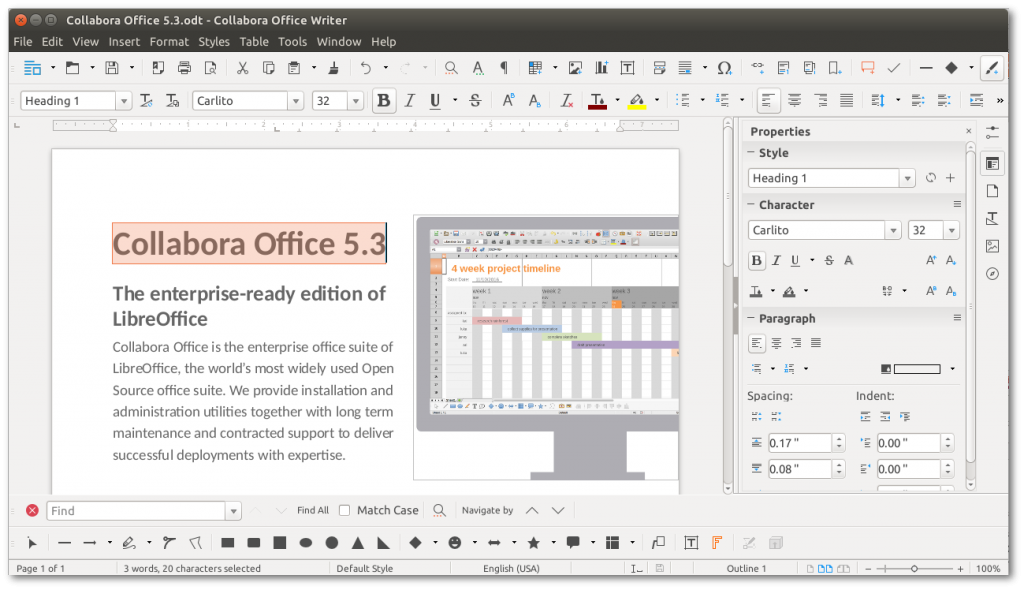The width and height of the screenshot is (1024, 590).
Task: Open the sidebar Style Heading 1 dropdown
Action: pos(907,178)
